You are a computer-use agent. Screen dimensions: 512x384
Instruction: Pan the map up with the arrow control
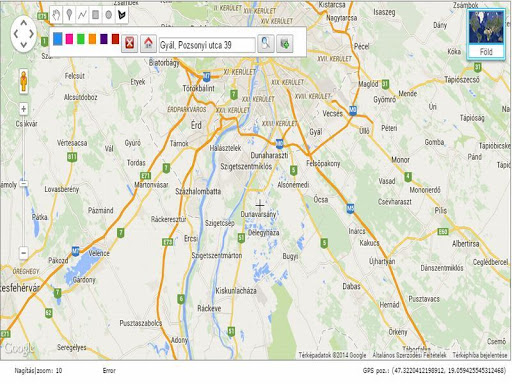tap(24, 23)
